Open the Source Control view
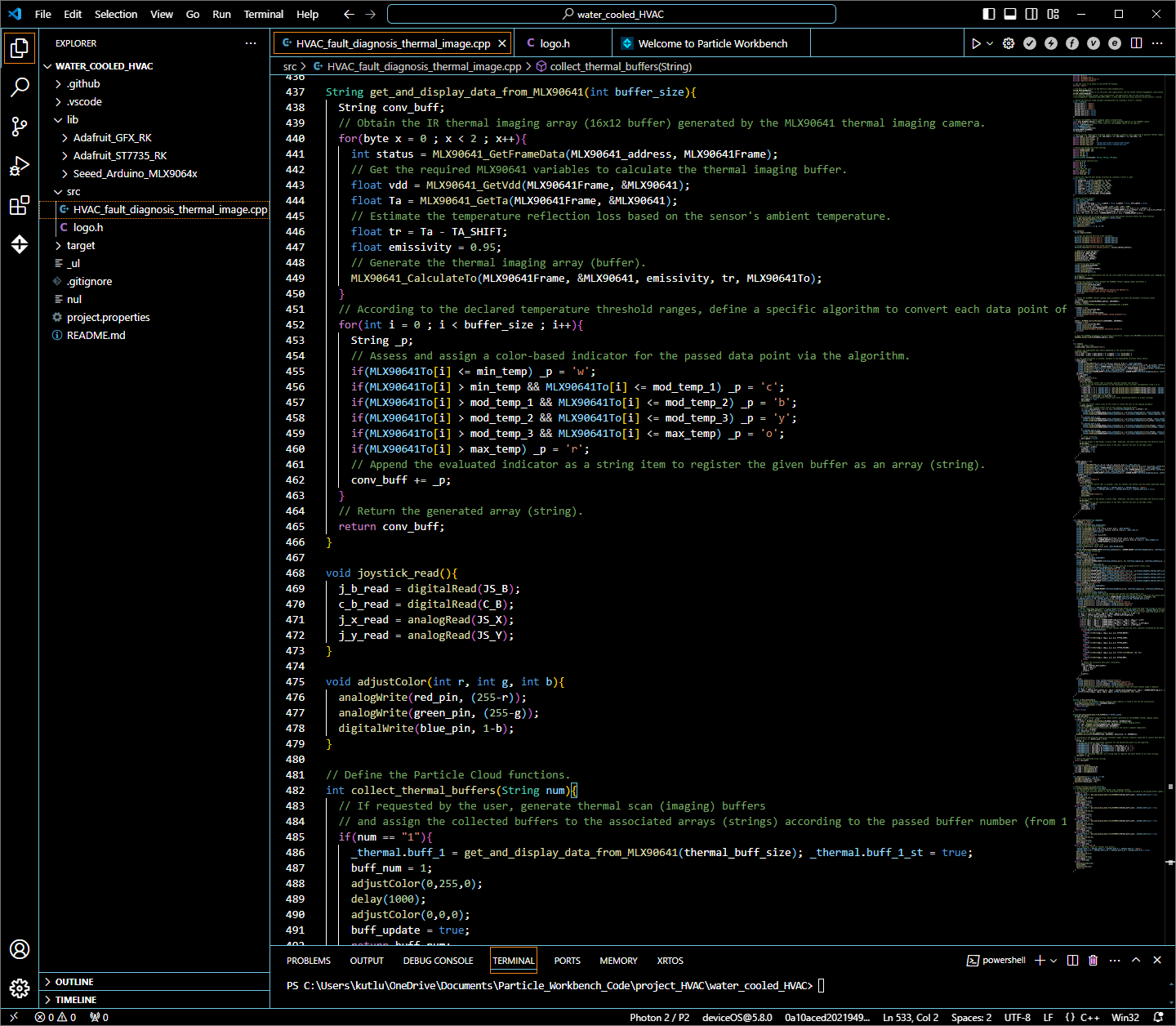Image resolution: width=1176 pixels, height=1026 pixels. click(20, 126)
